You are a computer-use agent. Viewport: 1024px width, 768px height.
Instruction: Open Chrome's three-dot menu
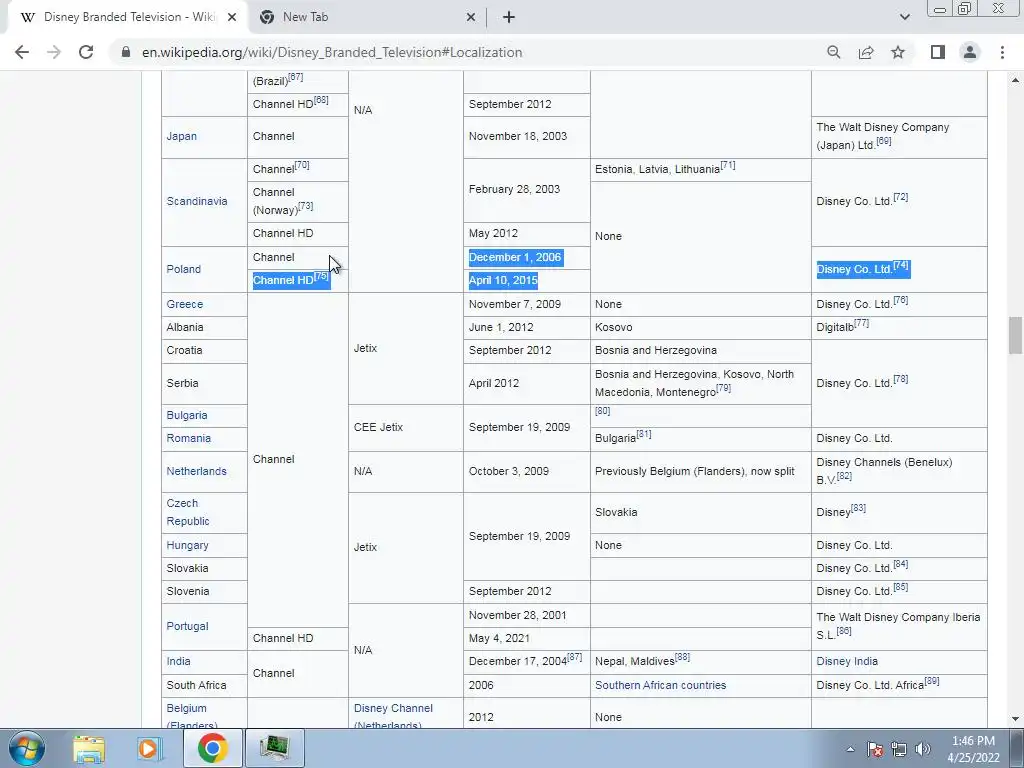pyautogui.click(x=1002, y=52)
